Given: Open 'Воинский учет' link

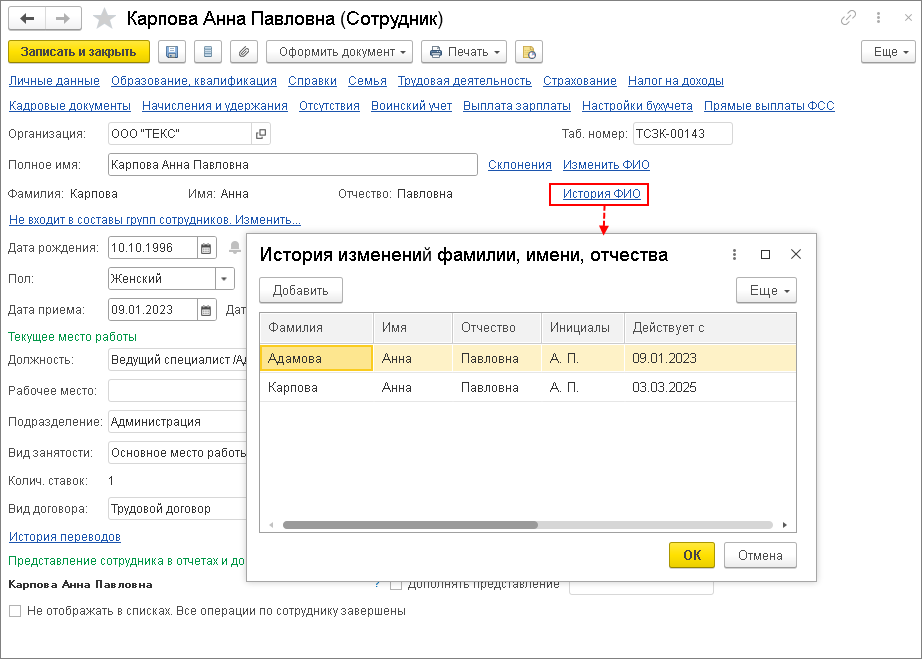Looking at the screenshot, I should point(412,106).
